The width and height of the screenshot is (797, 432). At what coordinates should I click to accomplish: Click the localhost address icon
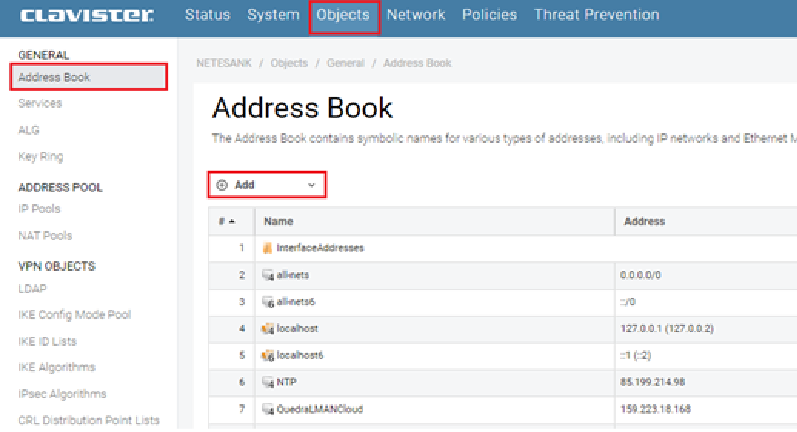coord(268,328)
